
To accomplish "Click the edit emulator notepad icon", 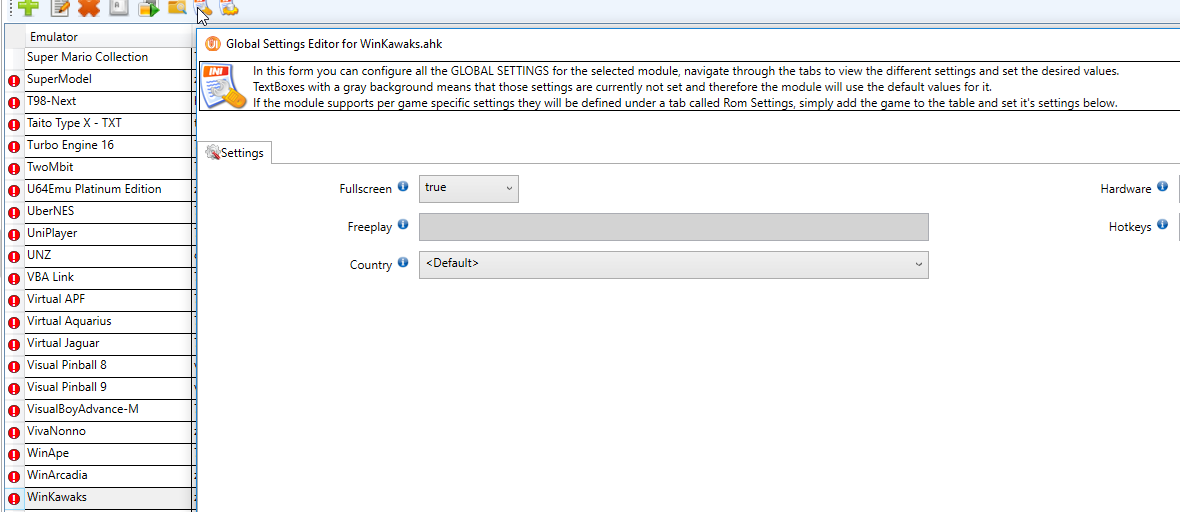I will point(59,7).
